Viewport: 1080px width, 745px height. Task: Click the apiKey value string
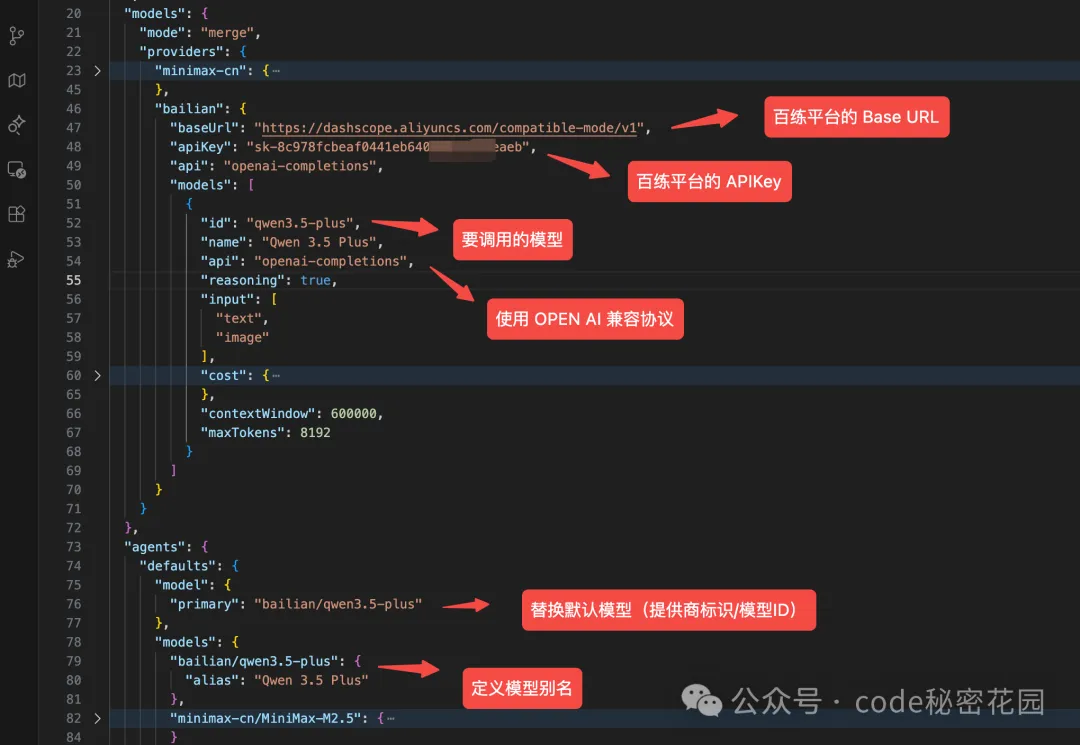click(x=387, y=147)
